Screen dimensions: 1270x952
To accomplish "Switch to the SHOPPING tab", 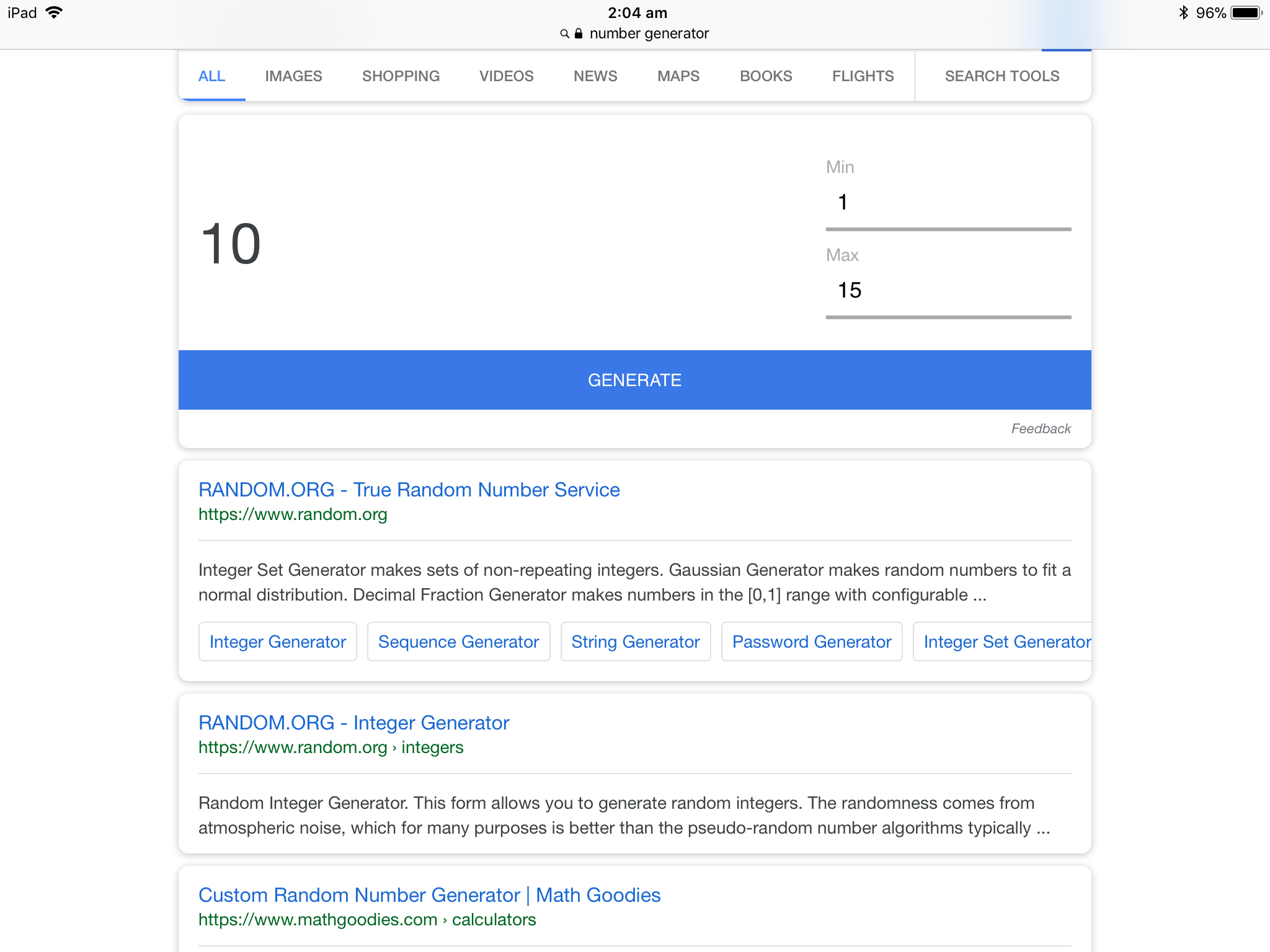I will pos(401,76).
